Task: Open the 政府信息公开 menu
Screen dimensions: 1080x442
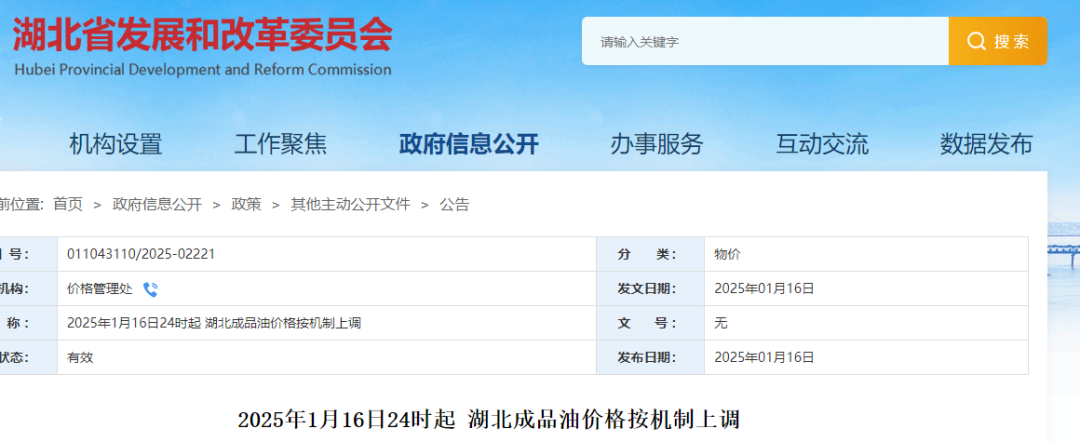Action: 468,144
